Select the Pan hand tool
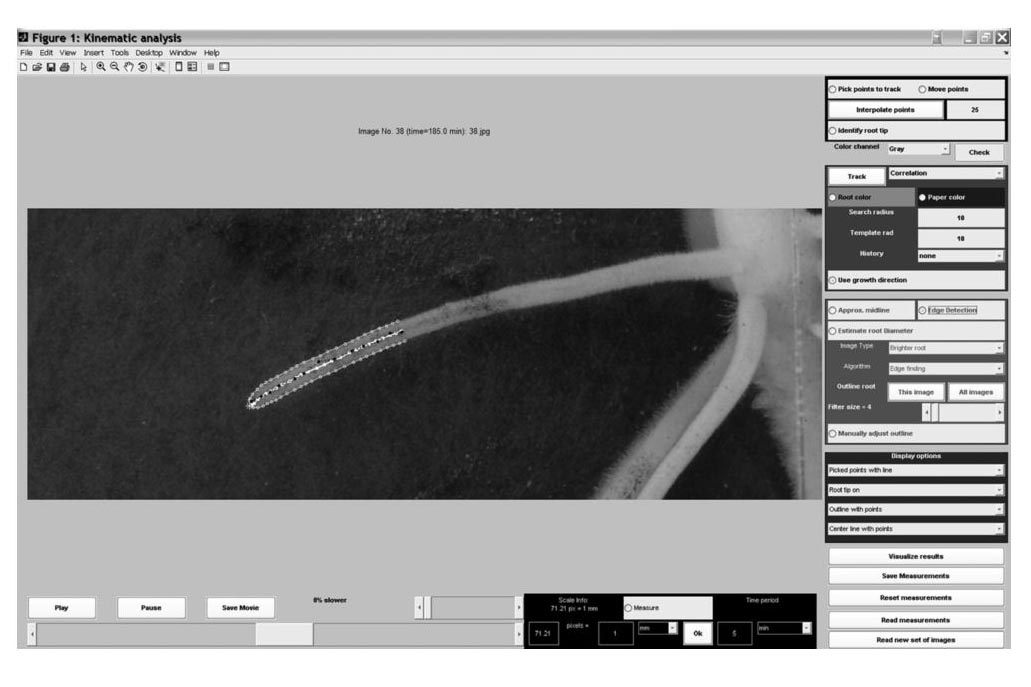This screenshot has height=687, width=1031. [129, 67]
